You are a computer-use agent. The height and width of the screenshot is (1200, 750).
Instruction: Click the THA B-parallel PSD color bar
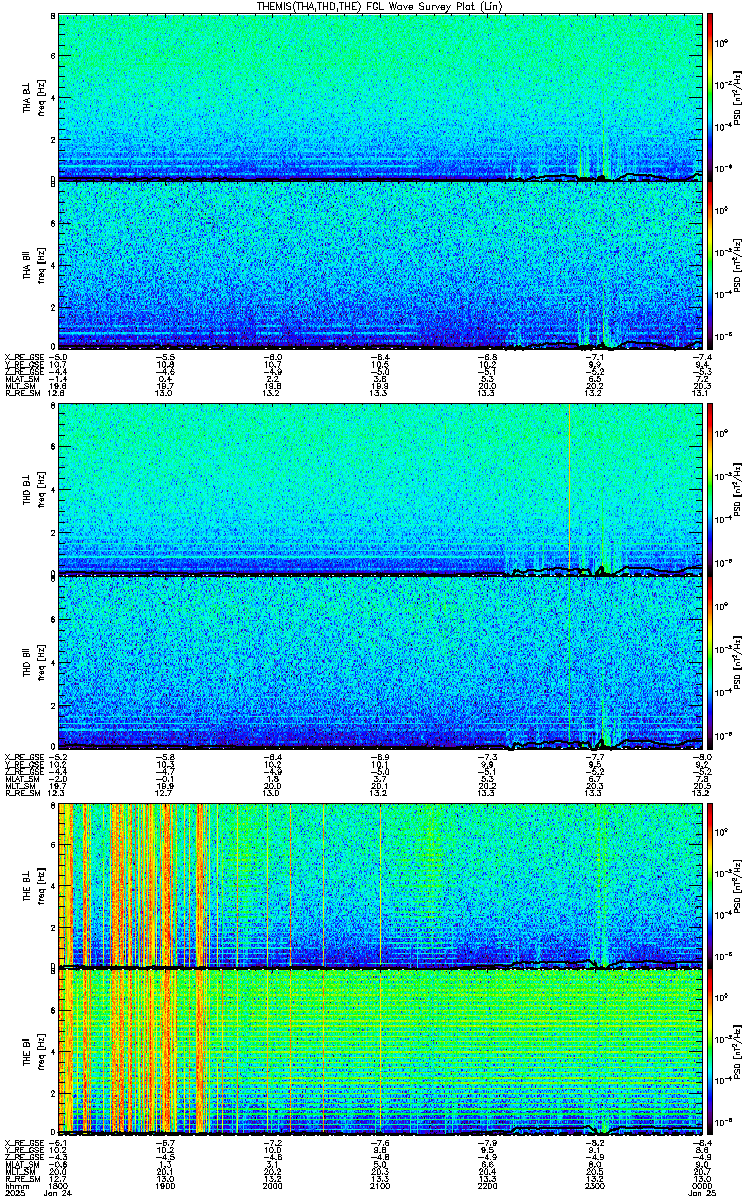(710, 265)
